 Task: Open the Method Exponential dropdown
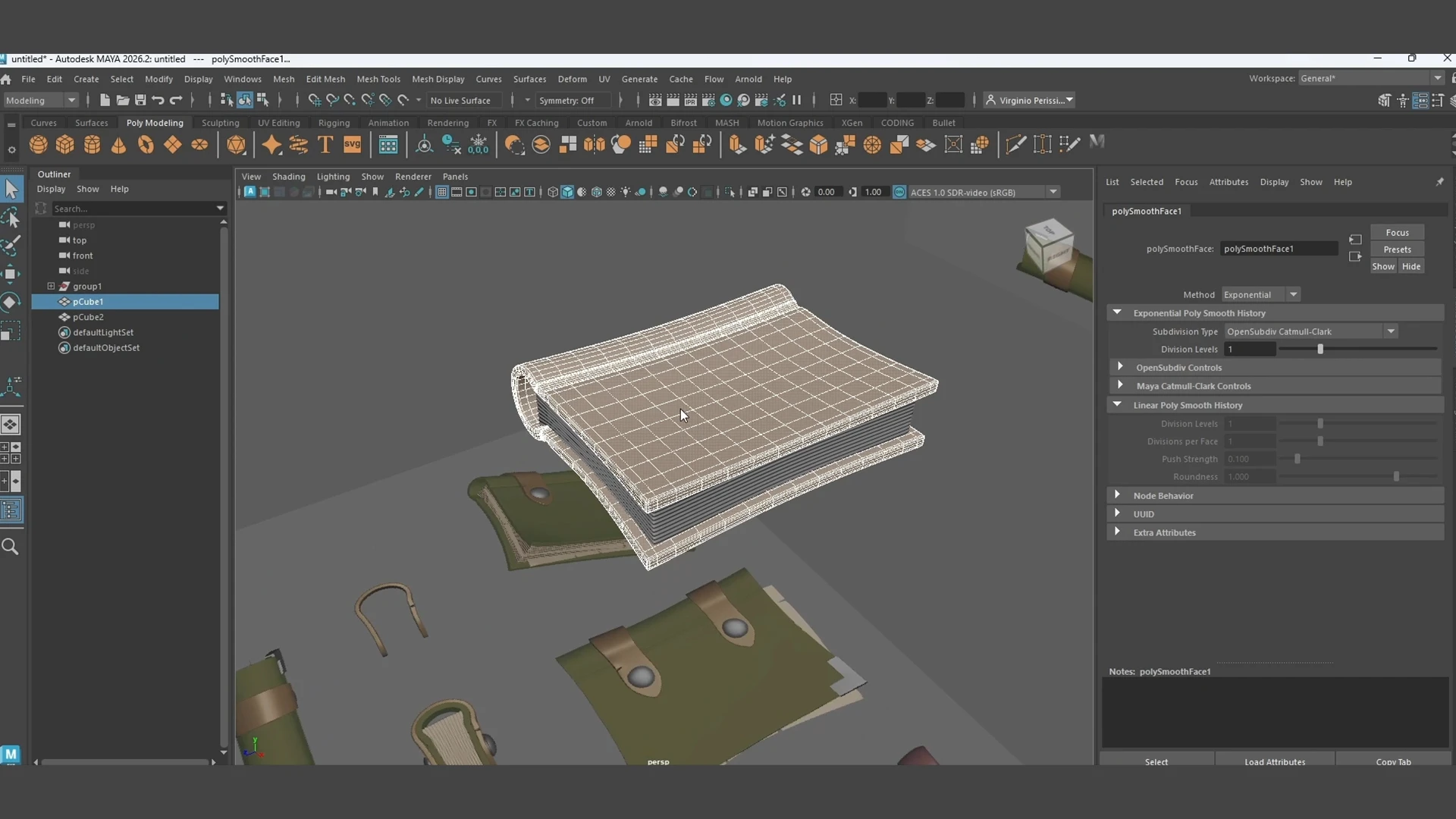pos(1260,294)
